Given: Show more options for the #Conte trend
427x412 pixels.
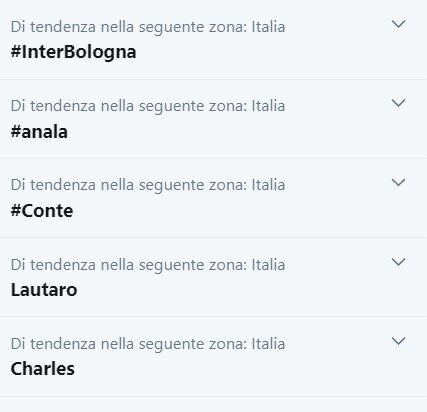Looking at the screenshot, I should coord(398,183).
